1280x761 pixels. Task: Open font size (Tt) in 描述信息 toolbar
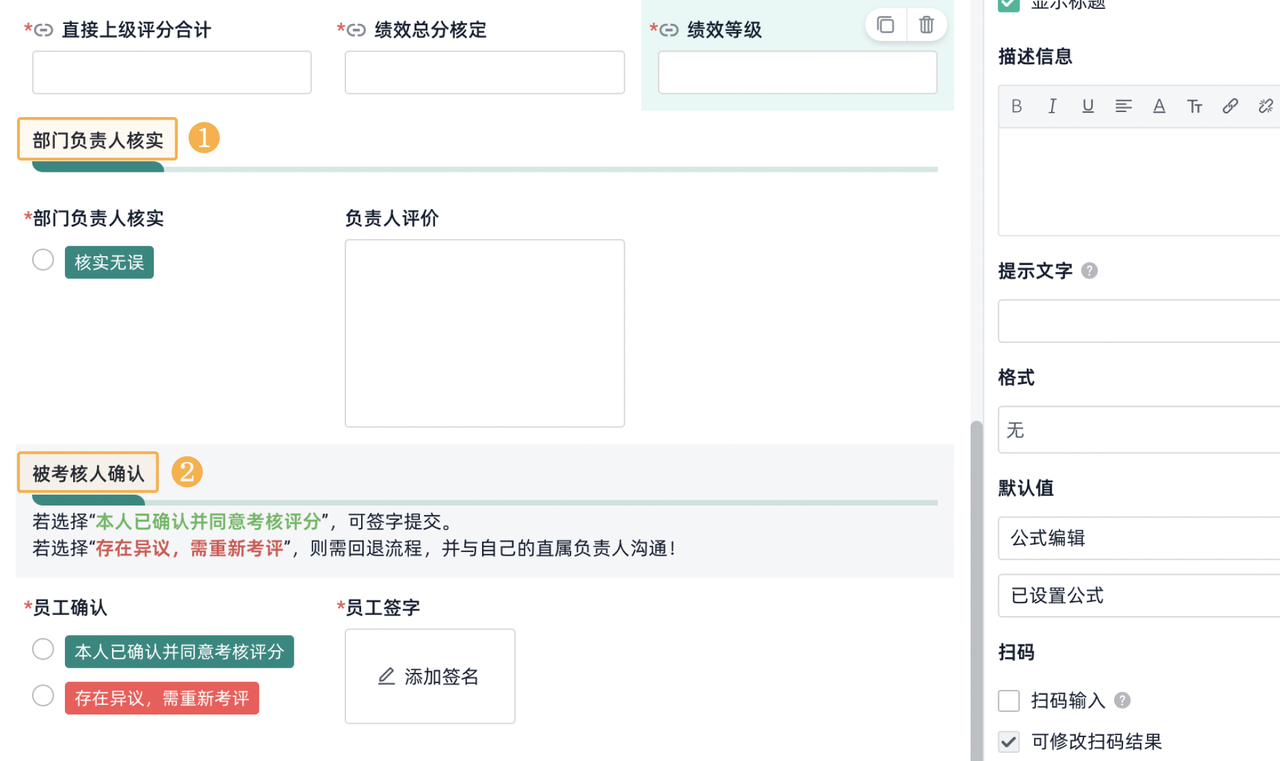pos(1195,106)
